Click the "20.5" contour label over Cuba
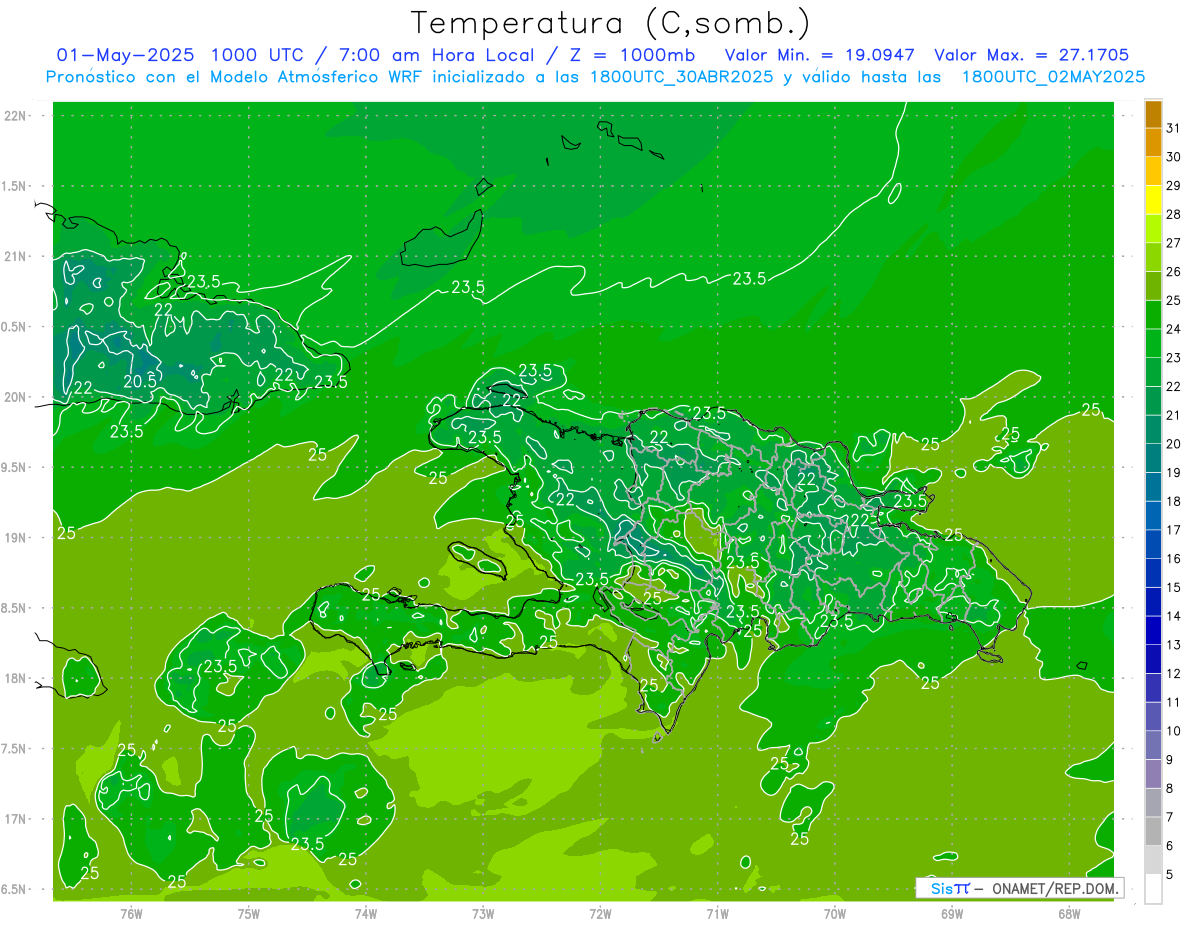Screen dimensions: 1200x927 [x=140, y=381]
